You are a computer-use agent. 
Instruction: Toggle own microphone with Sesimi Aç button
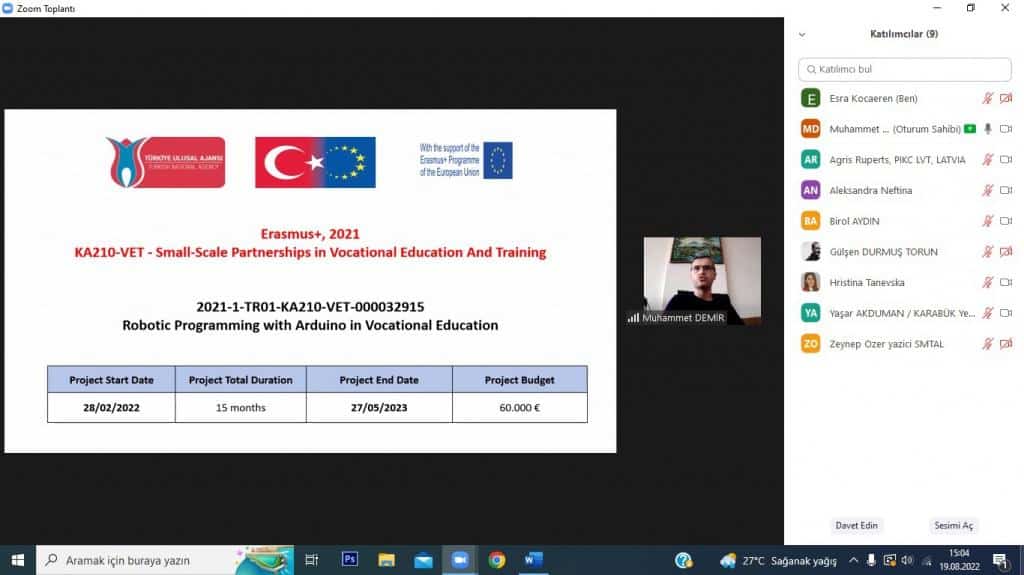tap(953, 526)
